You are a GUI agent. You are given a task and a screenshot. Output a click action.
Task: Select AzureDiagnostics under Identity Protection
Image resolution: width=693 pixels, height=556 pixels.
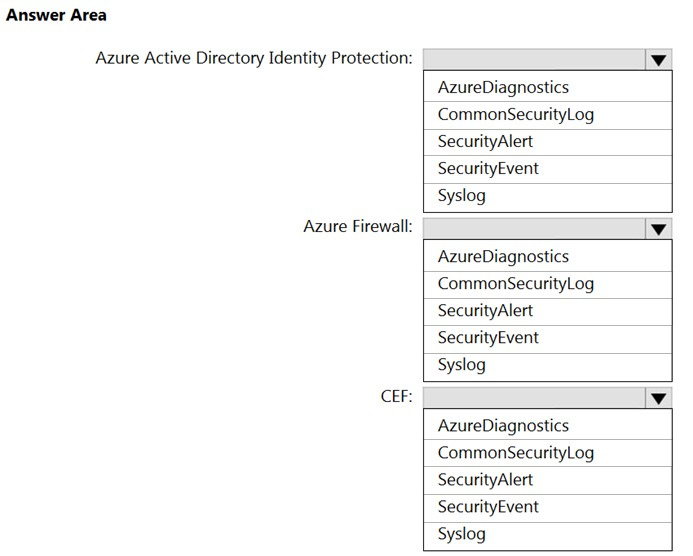(x=503, y=87)
